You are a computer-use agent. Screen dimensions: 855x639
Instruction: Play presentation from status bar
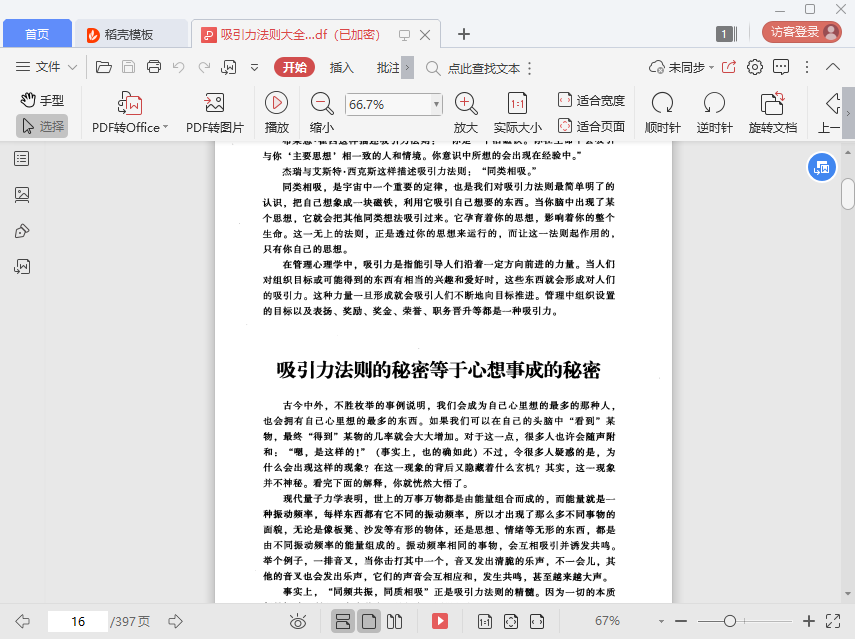439,621
